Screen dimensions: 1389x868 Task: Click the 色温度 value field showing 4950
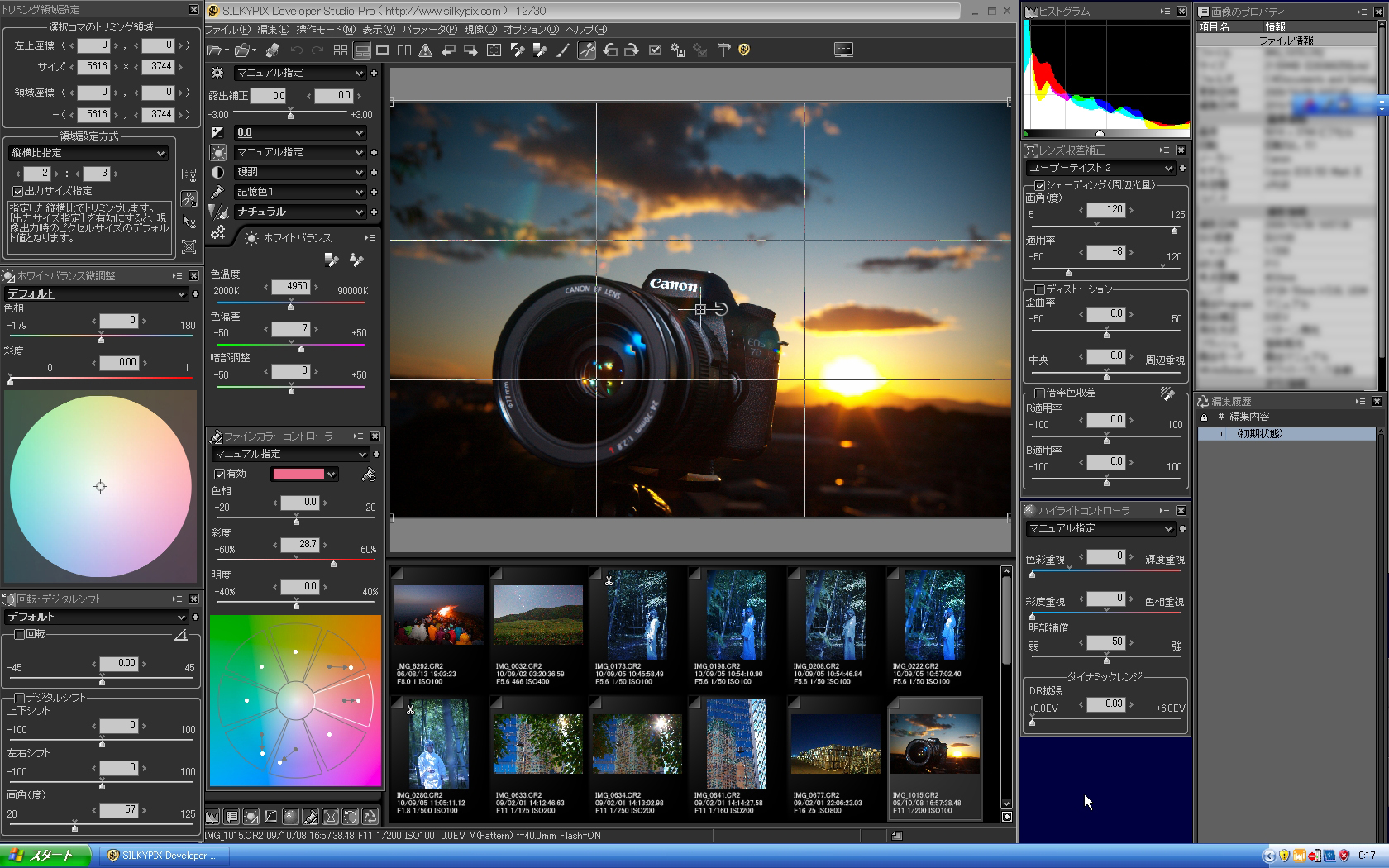tap(291, 287)
